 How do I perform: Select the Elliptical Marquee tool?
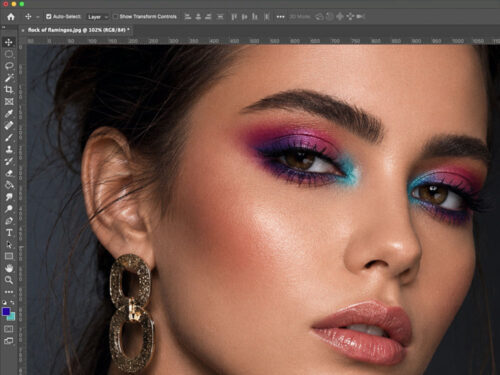[x=9, y=54]
